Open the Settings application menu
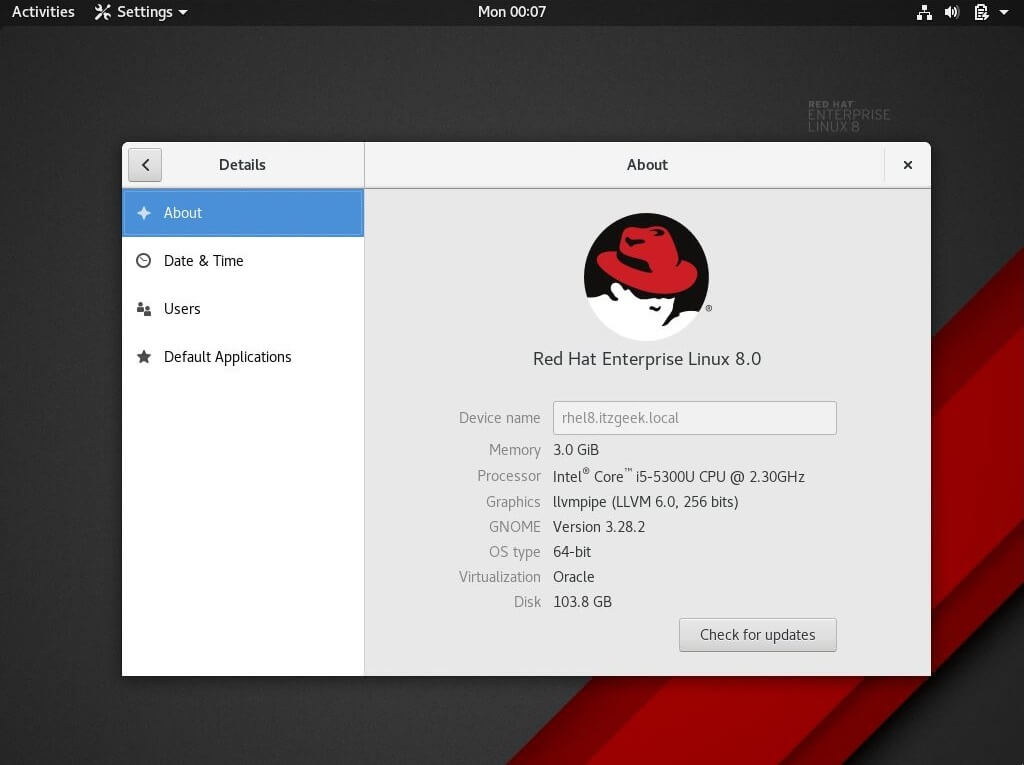1024x765 pixels. click(x=140, y=12)
